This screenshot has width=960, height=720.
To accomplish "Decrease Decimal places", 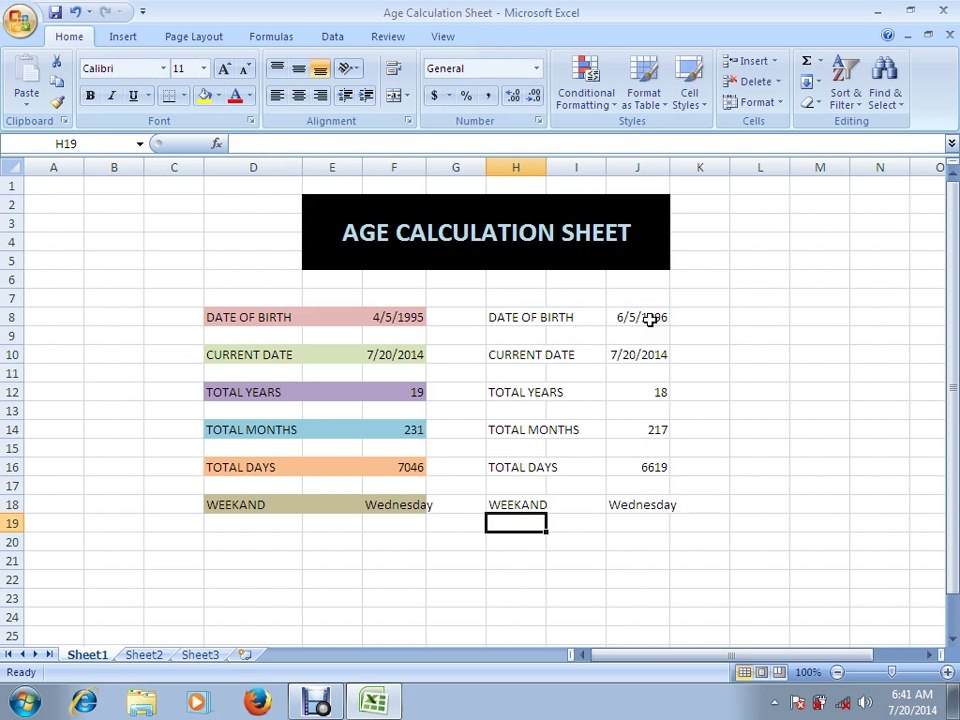I will 533,96.
